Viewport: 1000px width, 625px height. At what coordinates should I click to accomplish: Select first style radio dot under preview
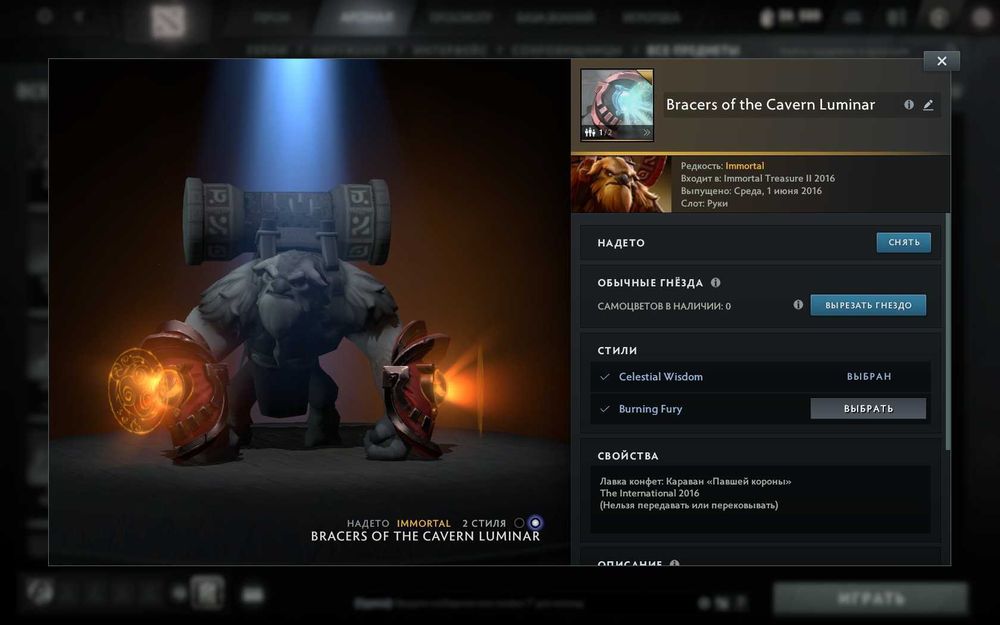(519, 523)
